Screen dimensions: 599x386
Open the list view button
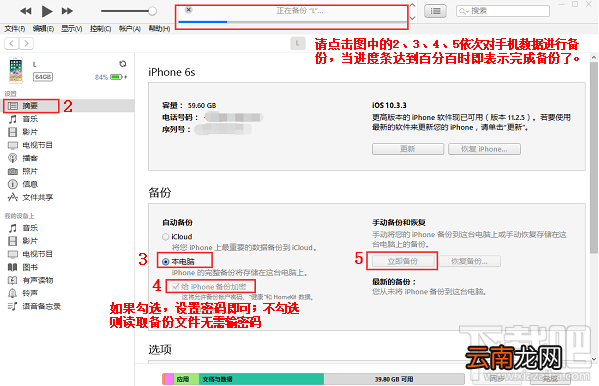pos(435,11)
